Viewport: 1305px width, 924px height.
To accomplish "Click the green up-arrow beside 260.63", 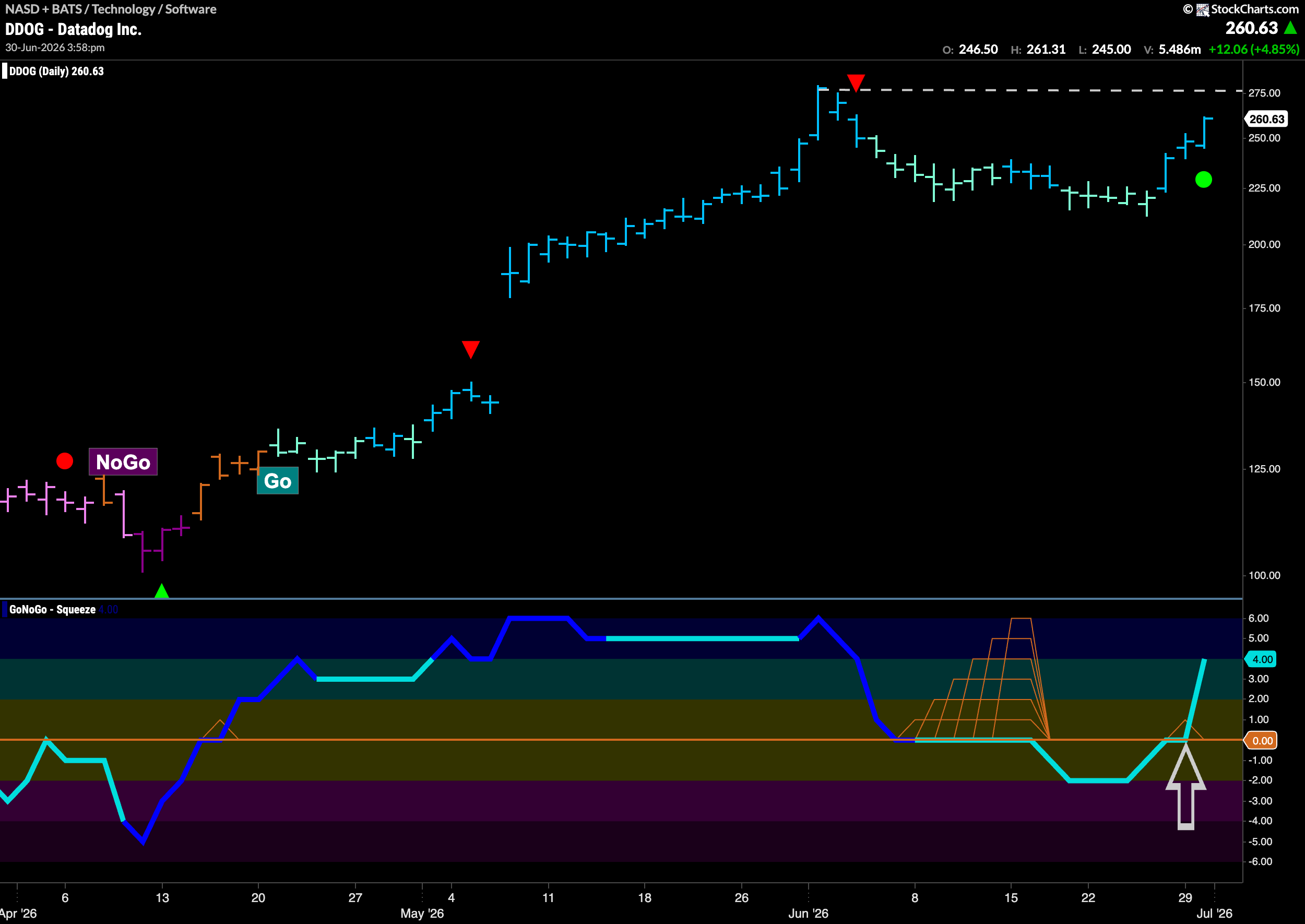I will pyautogui.click(x=1290, y=27).
